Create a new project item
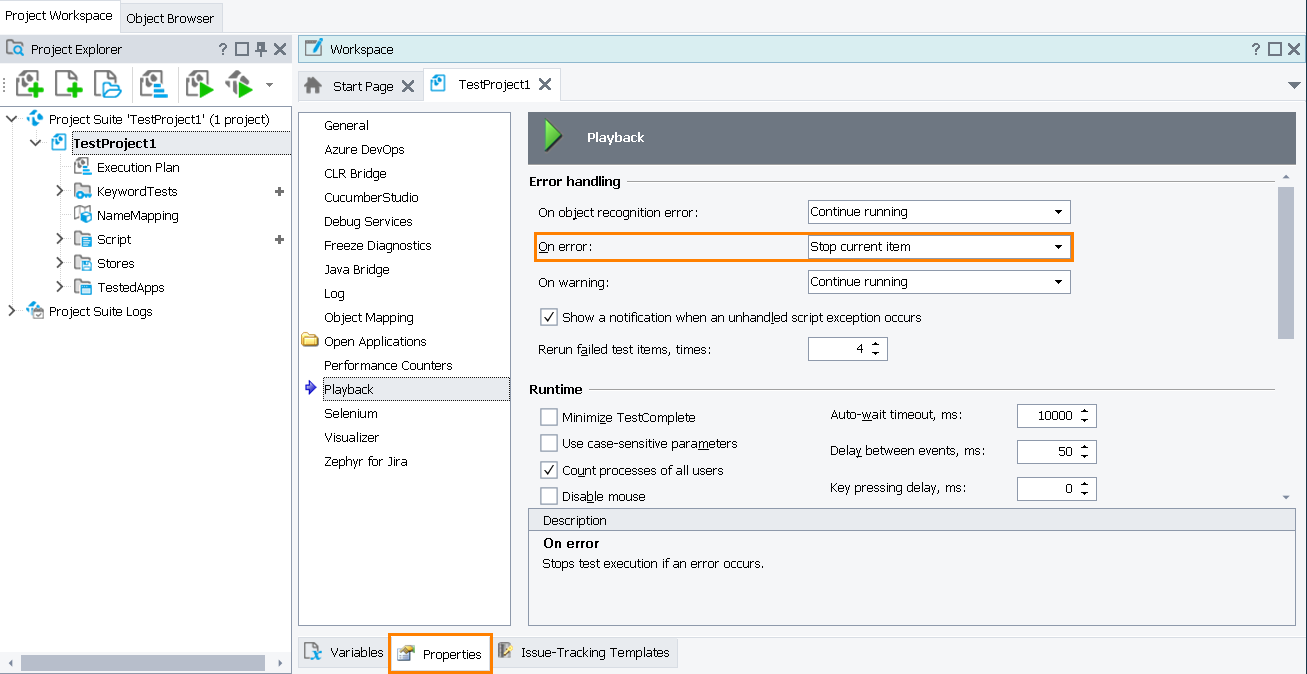1307x674 pixels. (x=68, y=84)
